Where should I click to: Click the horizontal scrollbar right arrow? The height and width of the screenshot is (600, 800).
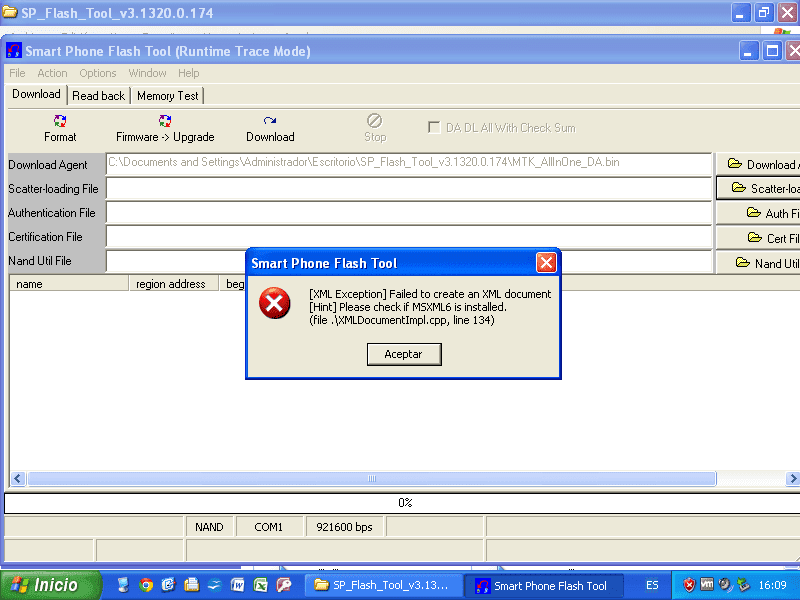click(x=793, y=479)
